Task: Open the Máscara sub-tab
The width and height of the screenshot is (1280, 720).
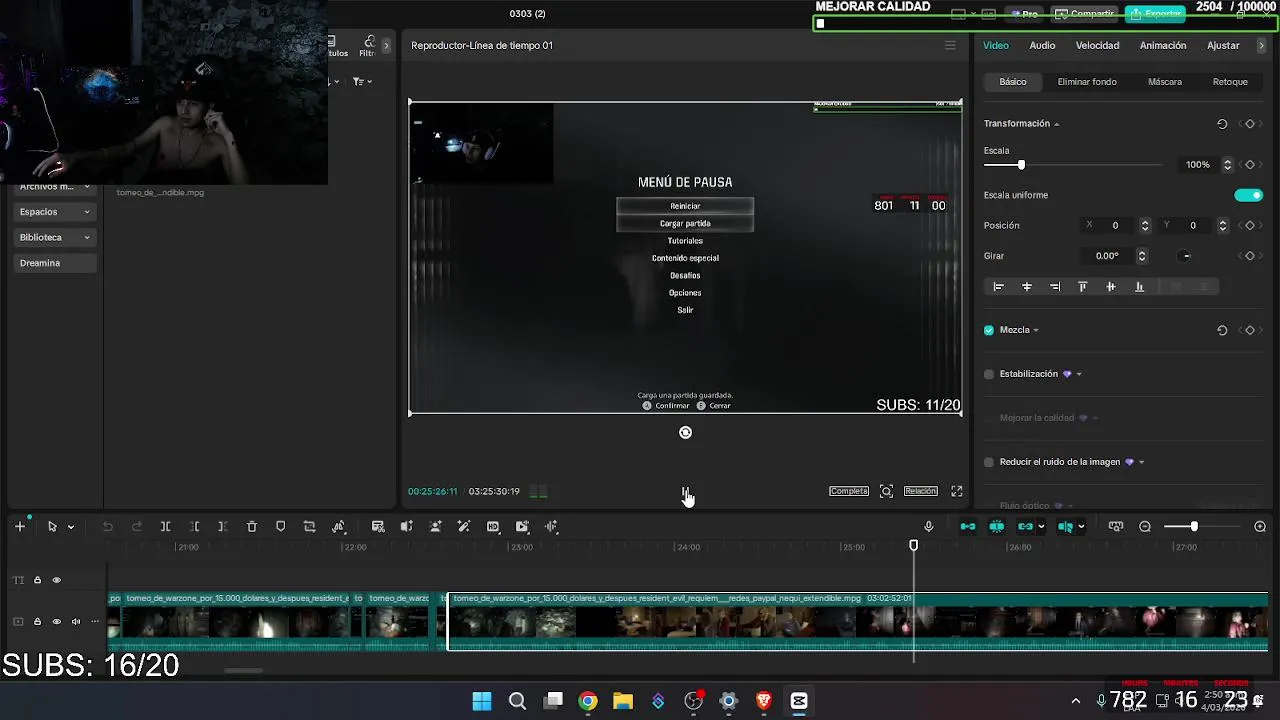Action: click(x=1165, y=82)
